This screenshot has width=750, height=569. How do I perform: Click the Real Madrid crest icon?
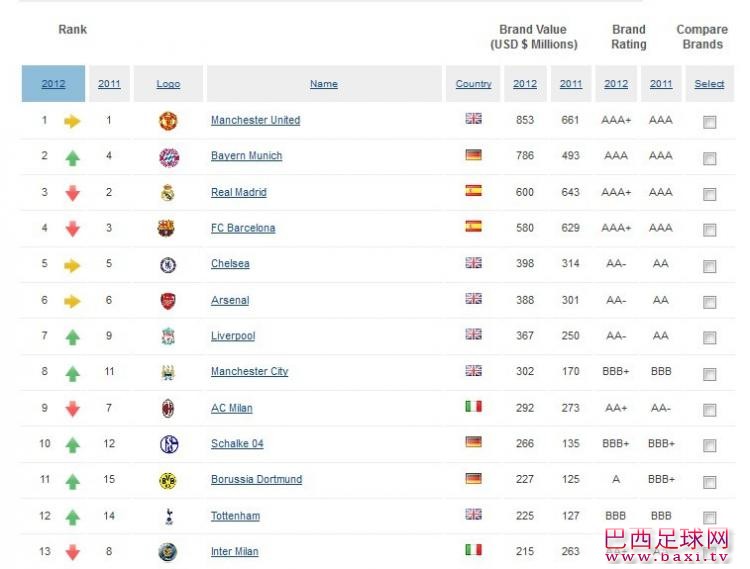coord(167,193)
